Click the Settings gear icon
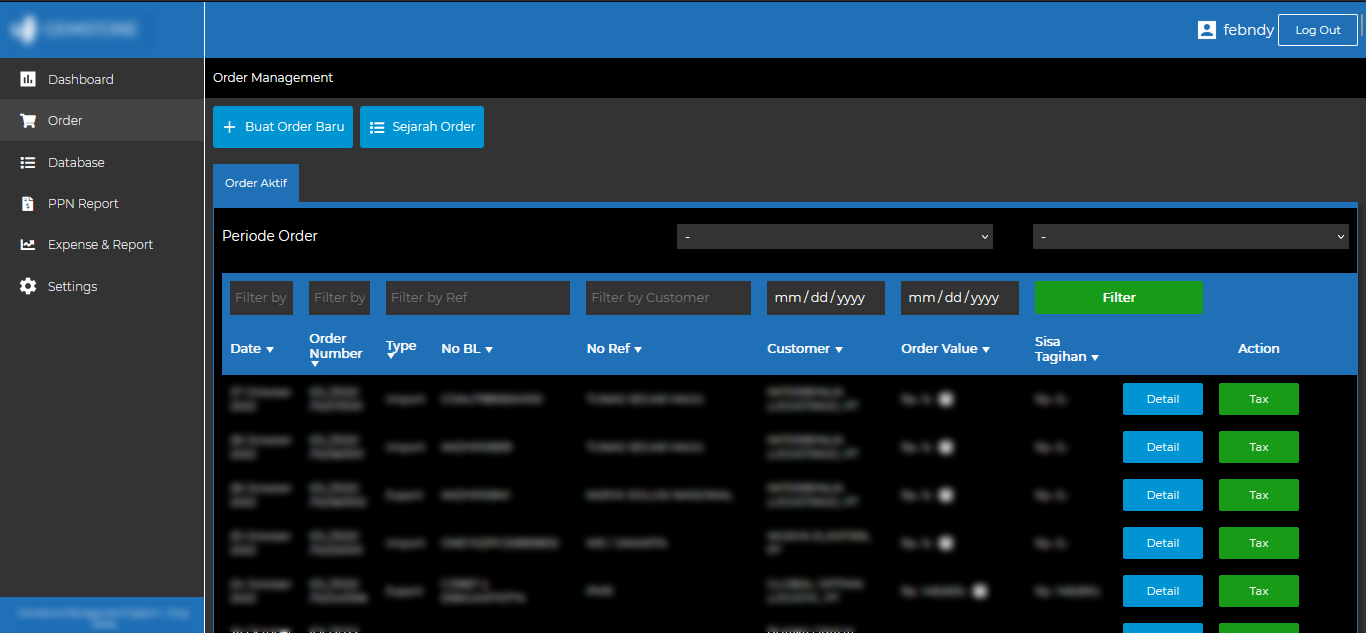This screenshot has width=1366, height=633. tap(28, 287)
